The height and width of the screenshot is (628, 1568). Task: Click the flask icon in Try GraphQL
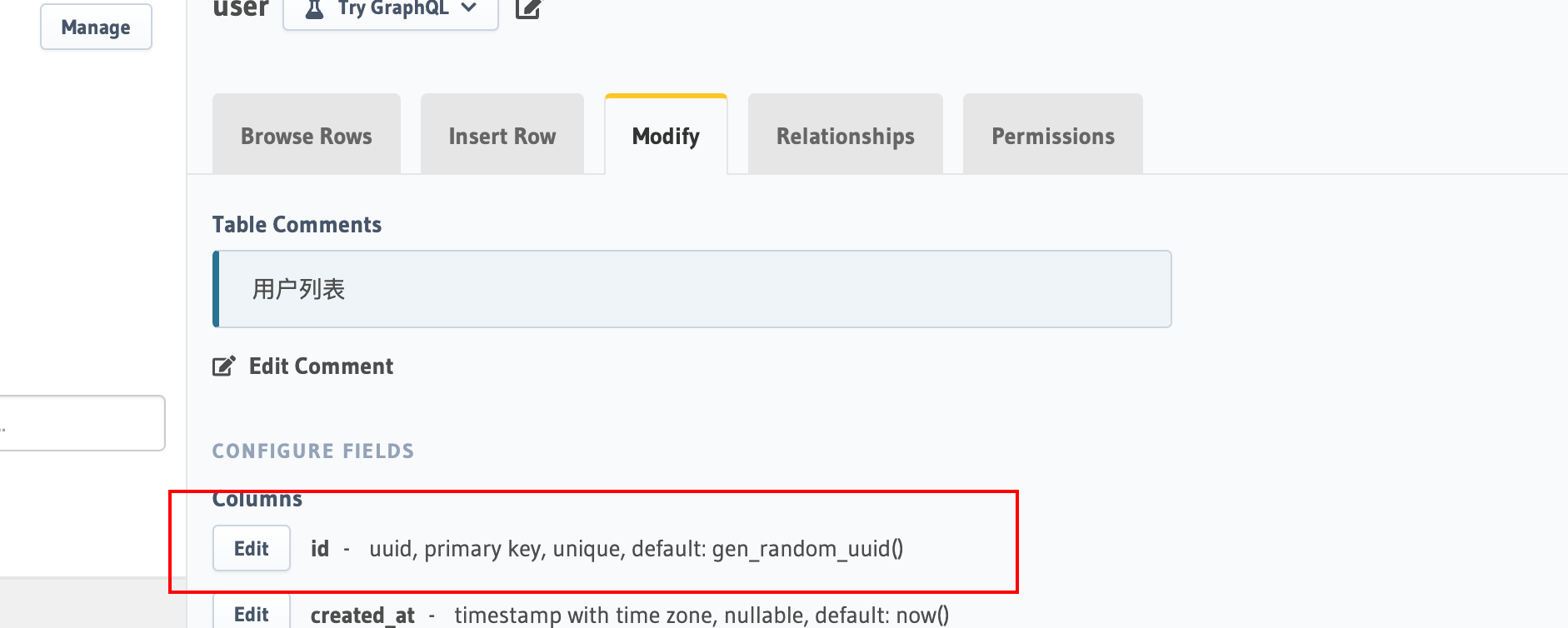[314, 8]
